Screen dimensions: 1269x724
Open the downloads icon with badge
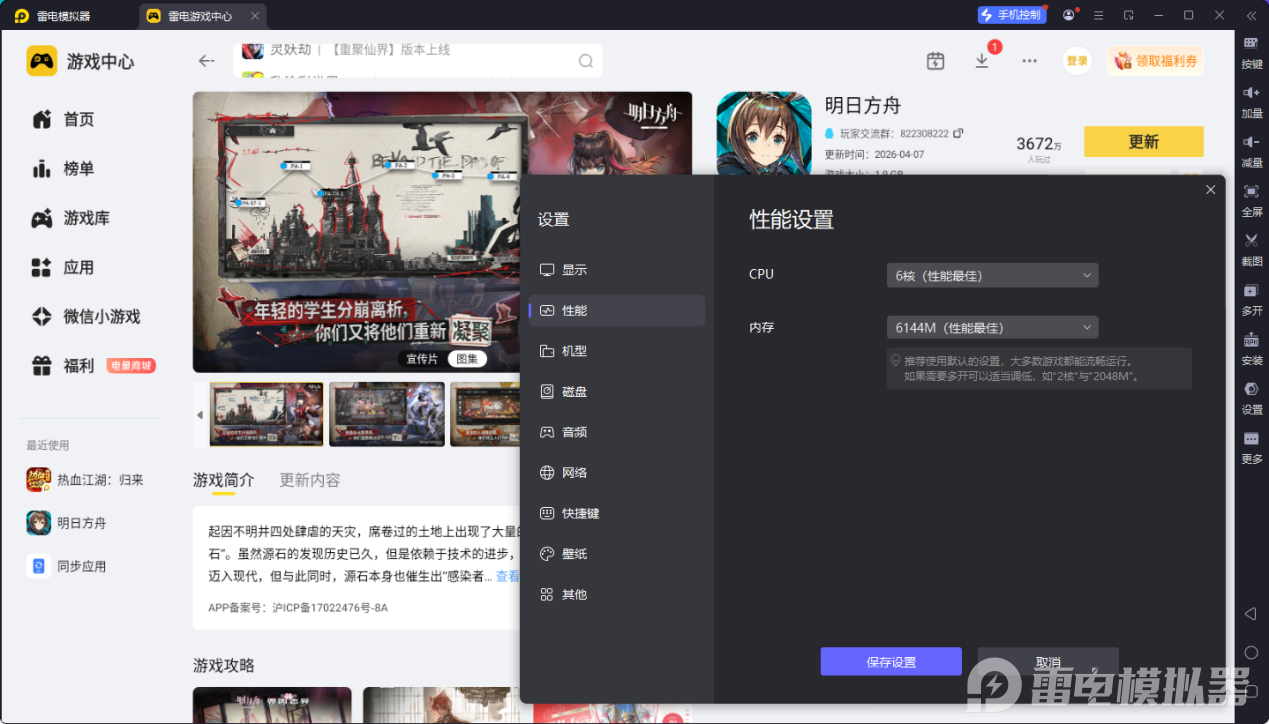982,59
